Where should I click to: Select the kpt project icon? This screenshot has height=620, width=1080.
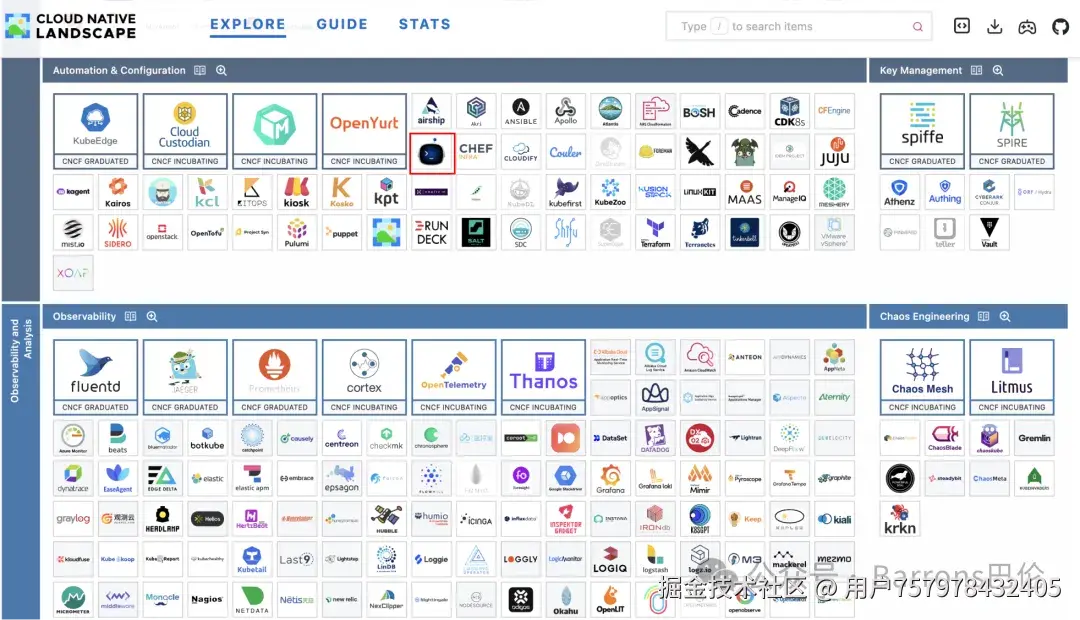pyautogui.click(x=386, y=192)
